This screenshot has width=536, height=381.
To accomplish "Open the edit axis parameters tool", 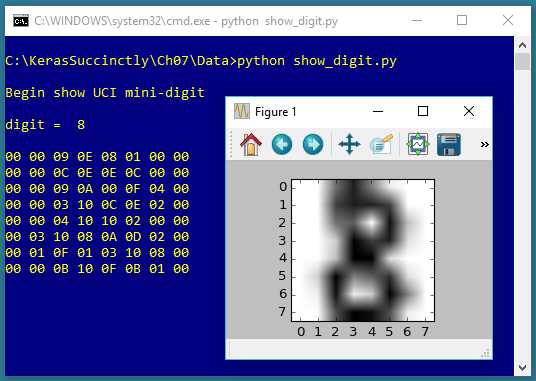I will (x=381, y=145).
